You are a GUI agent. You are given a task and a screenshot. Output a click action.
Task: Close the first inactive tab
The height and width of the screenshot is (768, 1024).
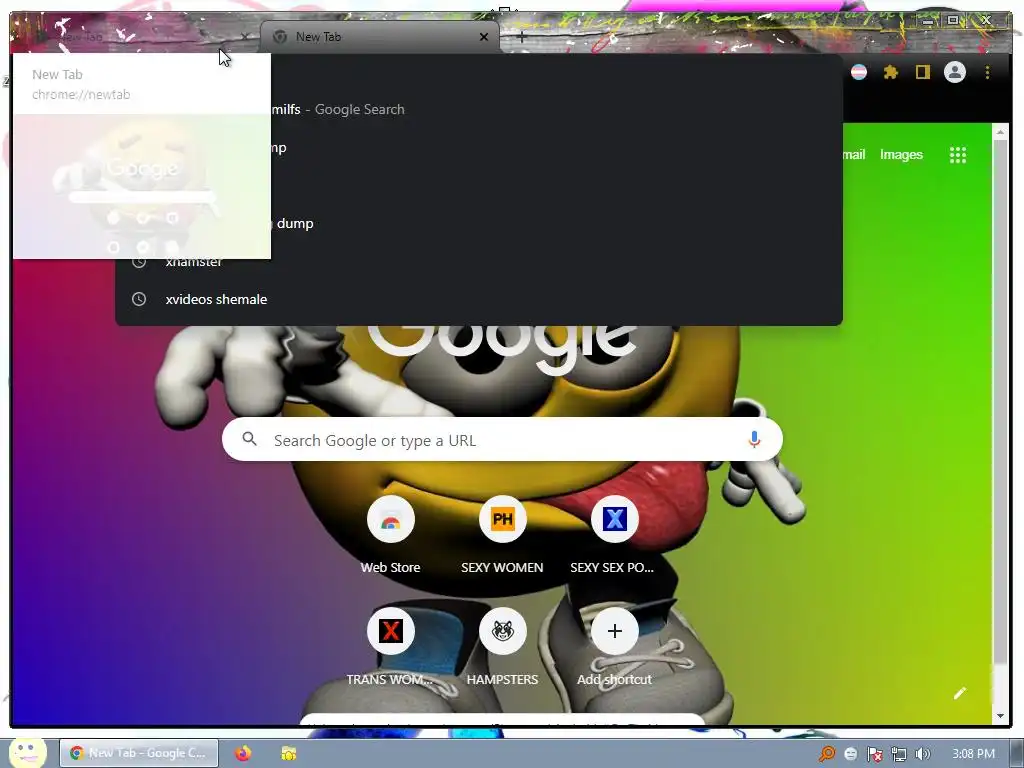pyautogui.click(x=245, y=37)
